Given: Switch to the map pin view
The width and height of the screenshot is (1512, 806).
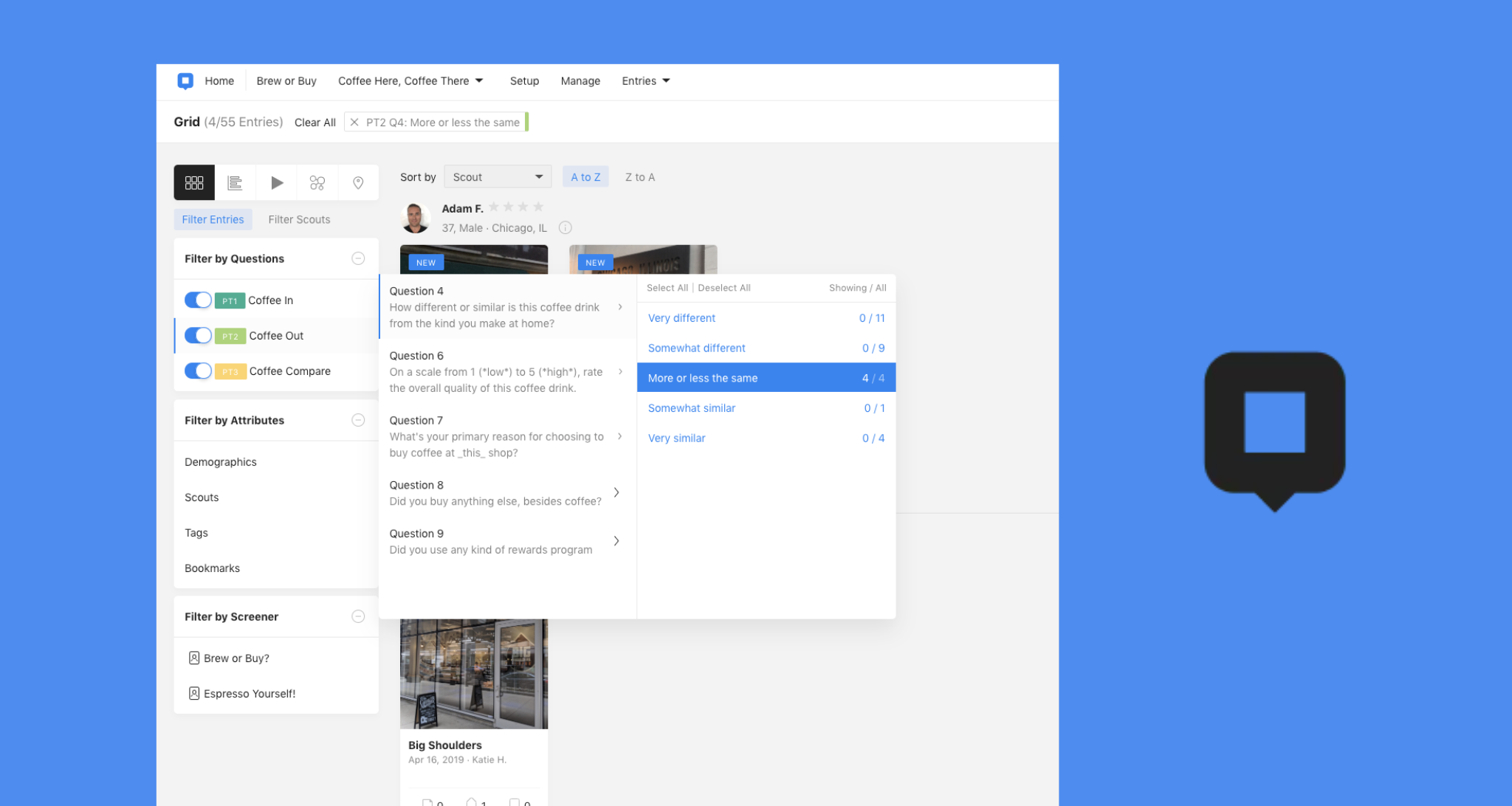Looking at the screenshot, I should [x=358, y=182].
